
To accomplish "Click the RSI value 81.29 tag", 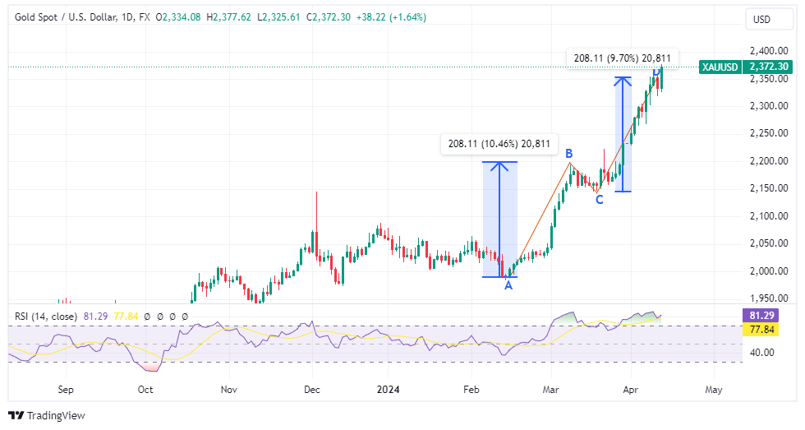I will [762, 316].
